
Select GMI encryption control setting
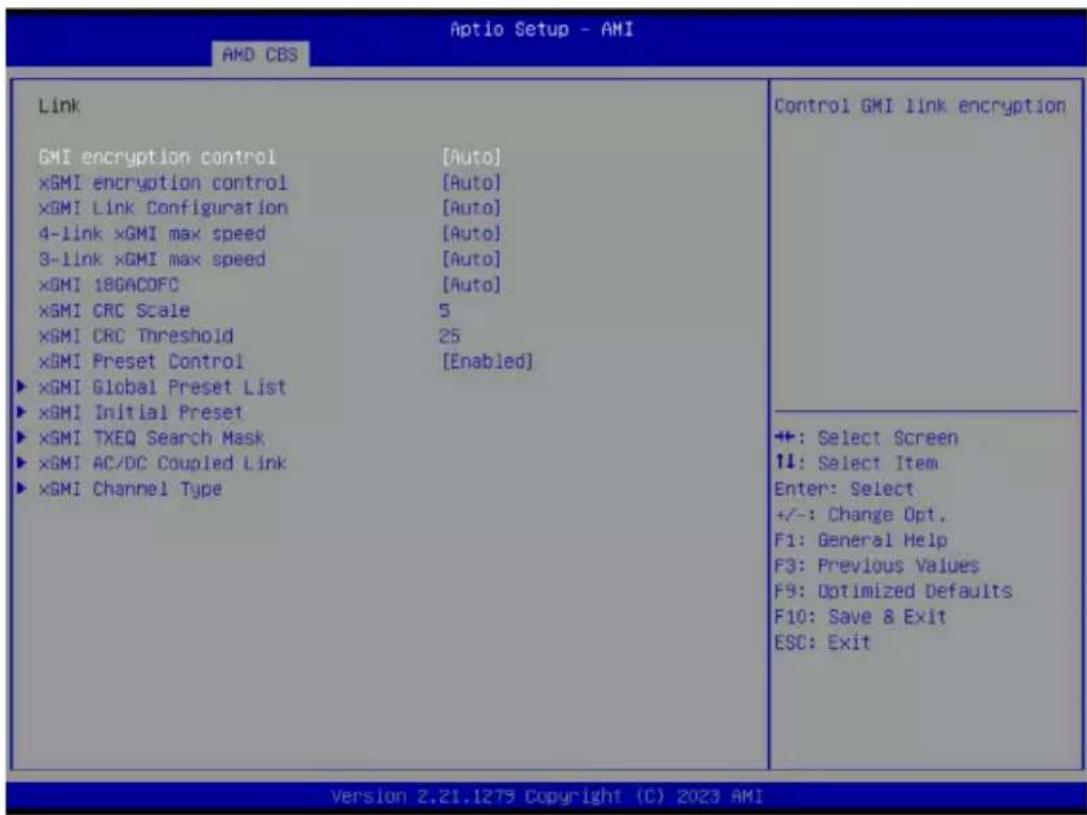point(157,157)
